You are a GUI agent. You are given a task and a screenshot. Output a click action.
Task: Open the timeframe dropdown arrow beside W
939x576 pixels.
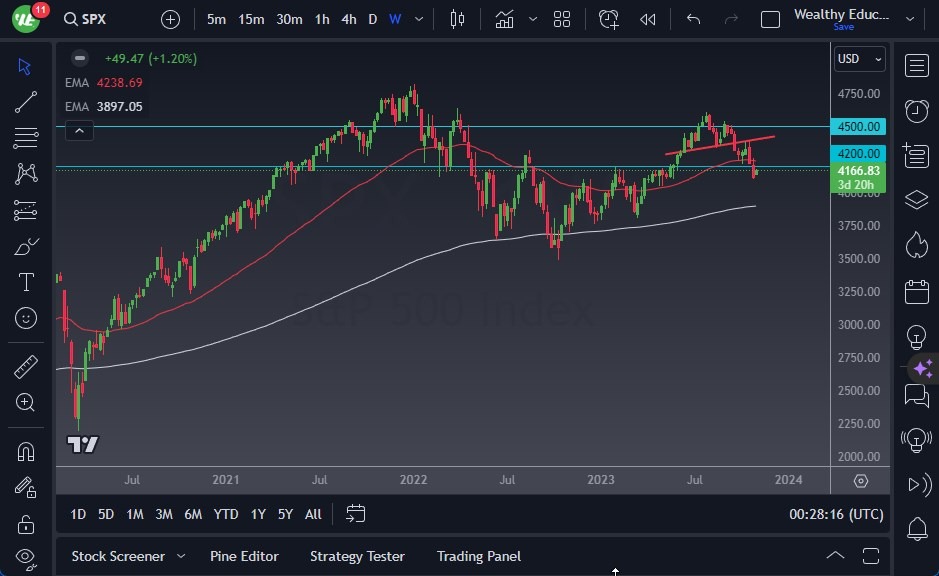pyautogui.click(x=418, y=19)
